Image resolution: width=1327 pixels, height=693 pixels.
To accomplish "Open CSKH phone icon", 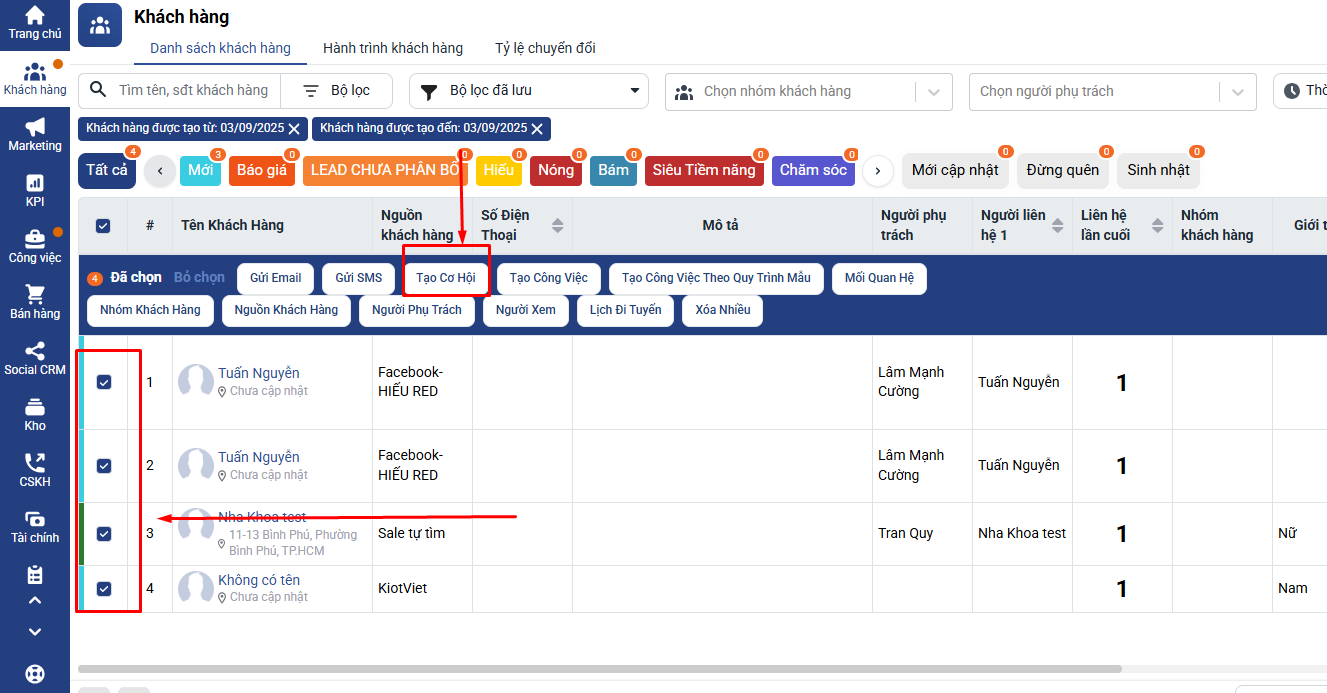I will [x=35, y=470].
